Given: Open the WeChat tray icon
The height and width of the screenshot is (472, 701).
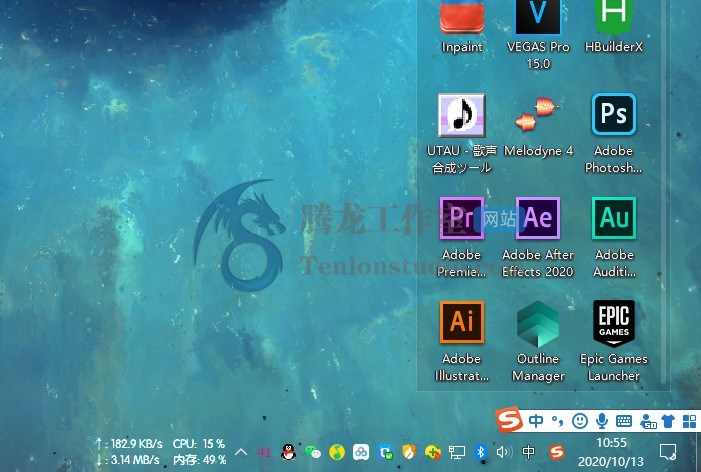Looking at the screenshot, I should pos(313,452).
